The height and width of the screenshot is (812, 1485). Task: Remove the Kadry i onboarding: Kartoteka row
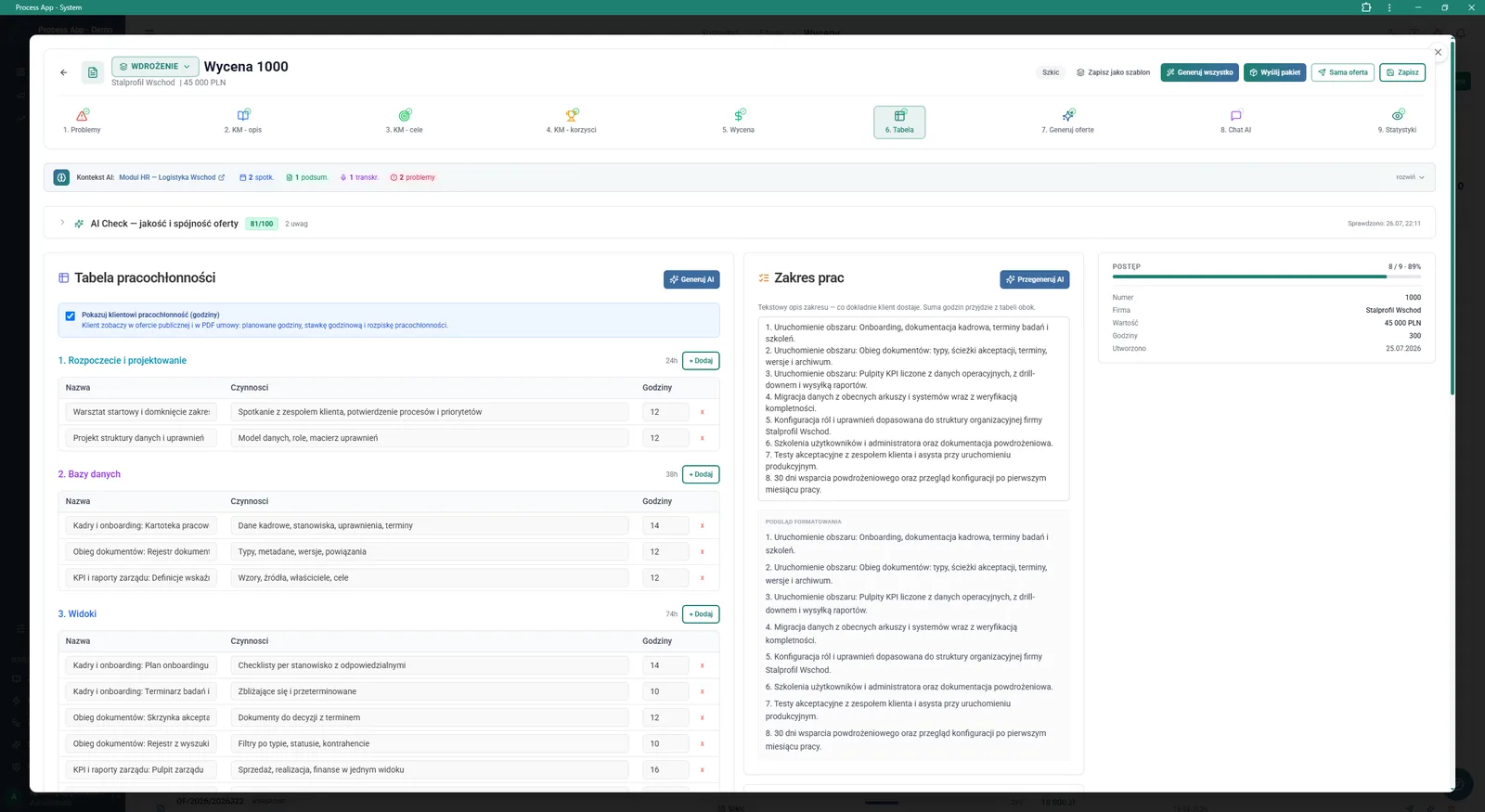click(x=702, y=525)
